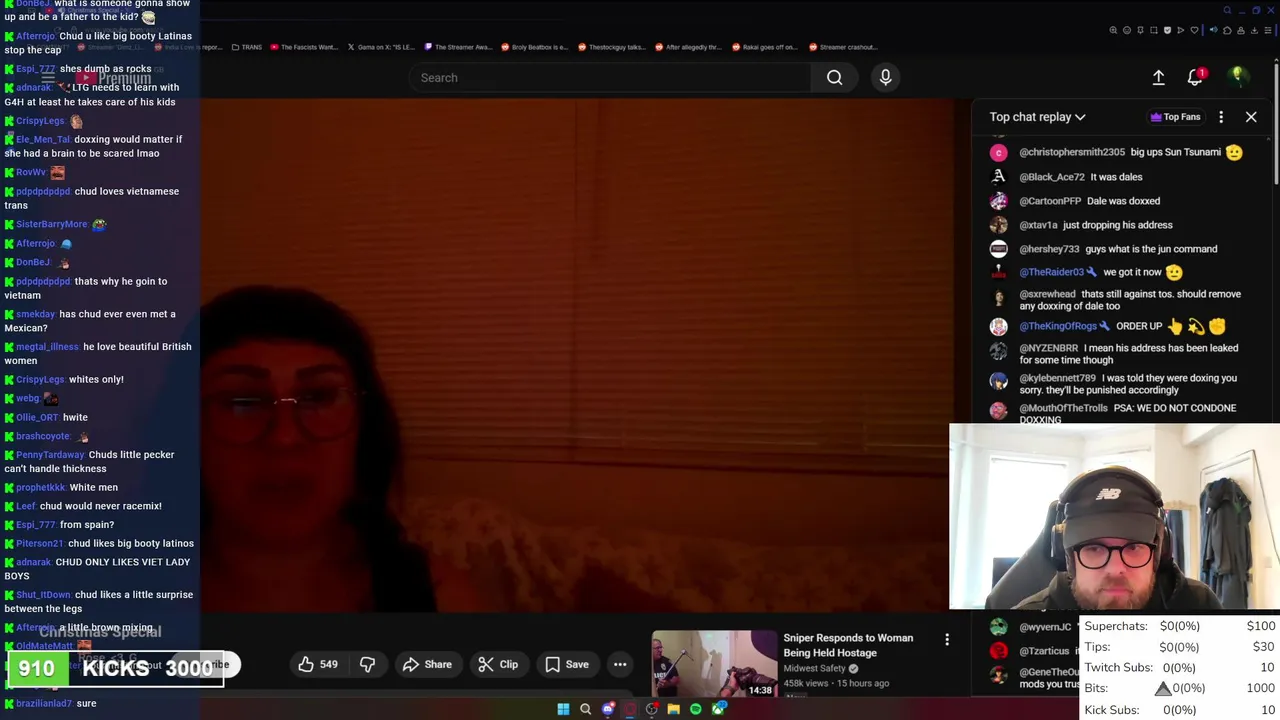This screenshot has height=720, width=1280.
Task: Click the browser tab-search magnifier icon
Action: click(x=1228, y=10)
